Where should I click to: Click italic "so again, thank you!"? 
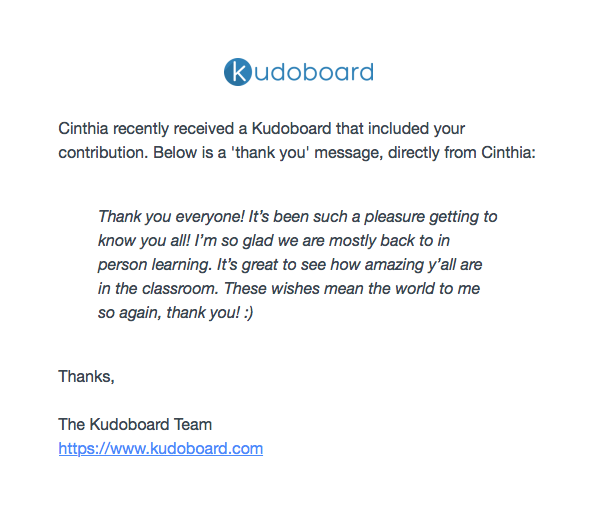[169, 313]
